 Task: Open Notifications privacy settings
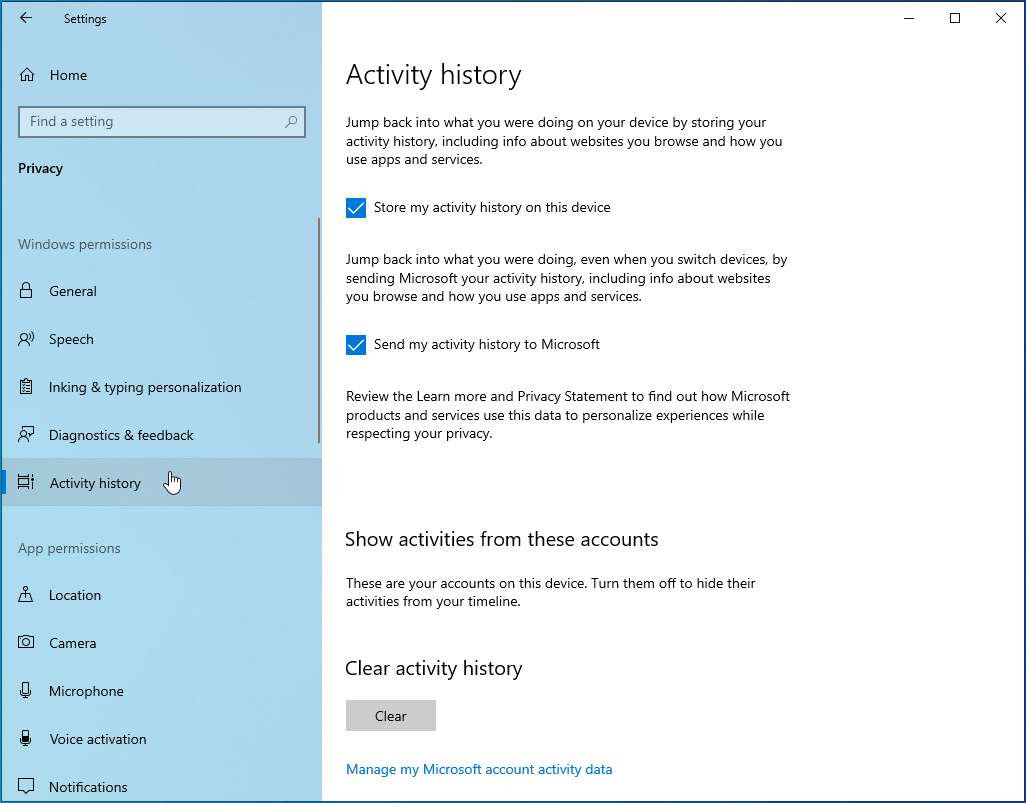tap(88, 787)
